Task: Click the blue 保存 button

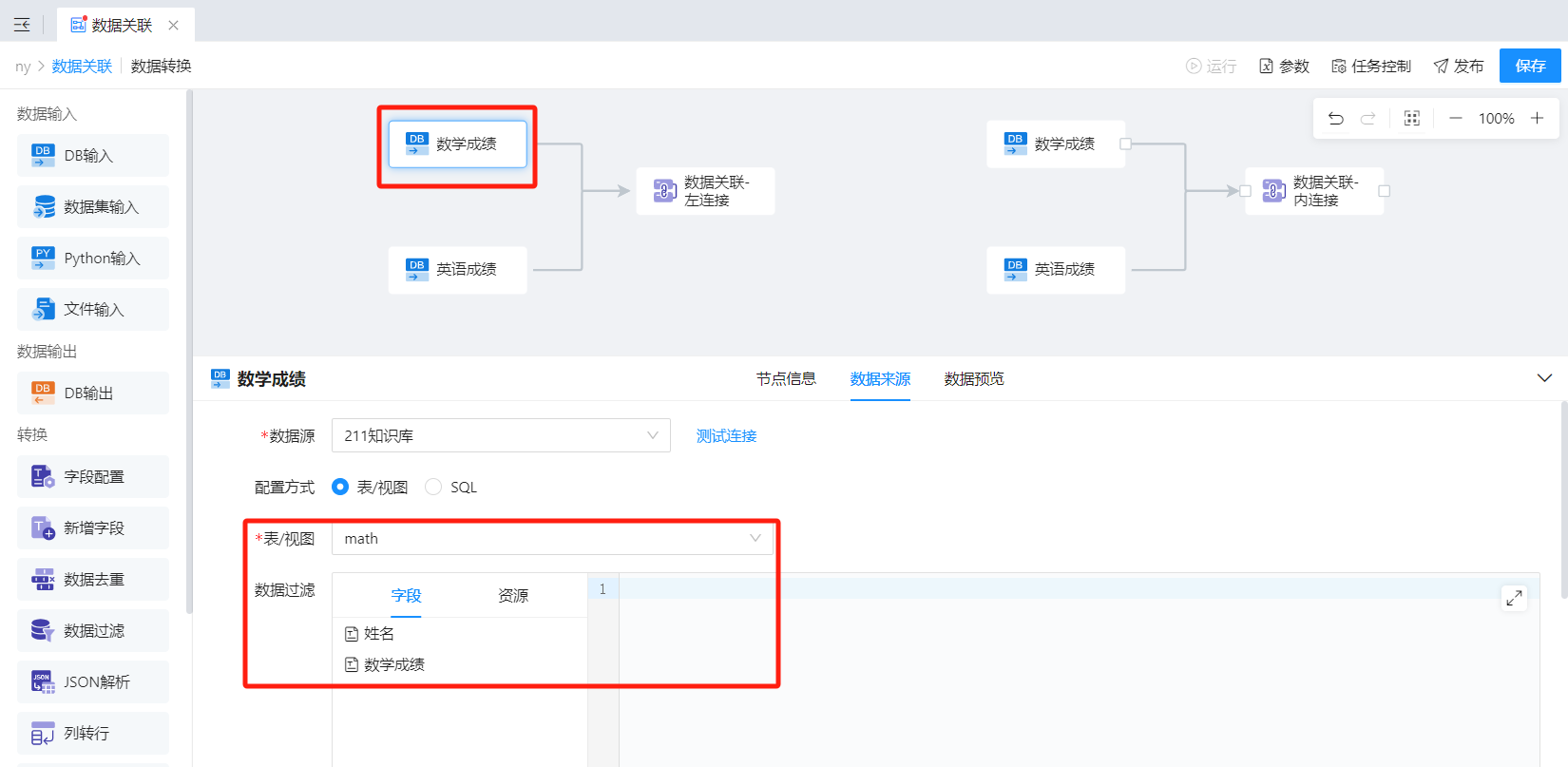Action: point(1530,66)
